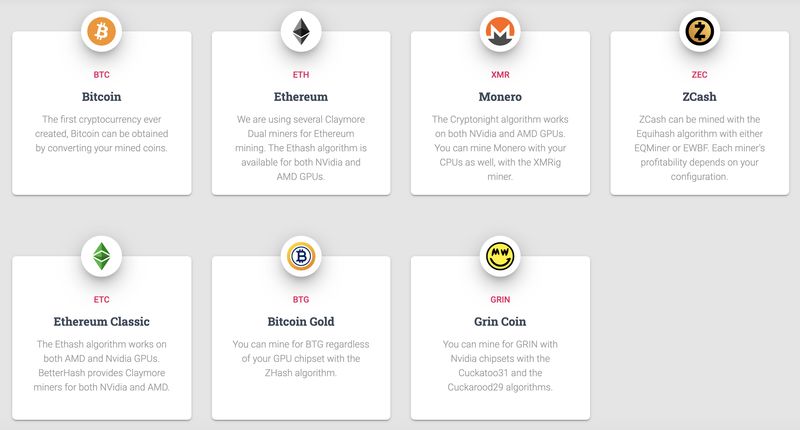Click the Bitcoin Gold heading

click(301, 322)
